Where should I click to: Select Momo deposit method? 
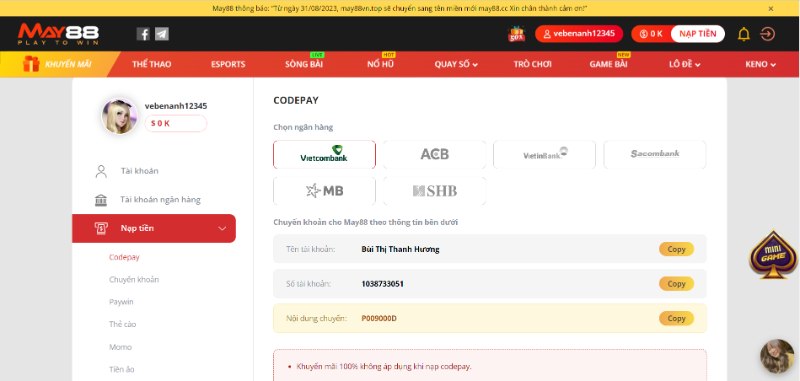[x=120, y=347]
